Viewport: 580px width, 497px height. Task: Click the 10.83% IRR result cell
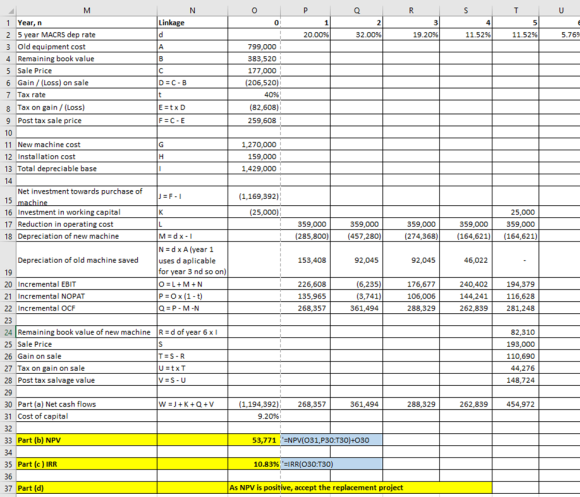[254, 464]
